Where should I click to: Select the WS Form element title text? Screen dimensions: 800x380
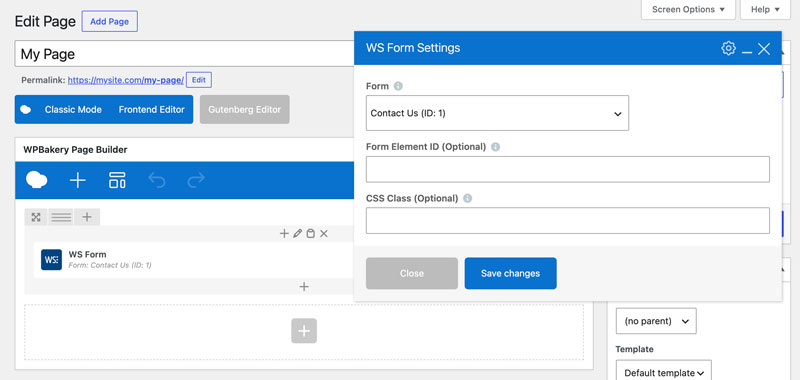pyautogui.click(x=88, y=255)
